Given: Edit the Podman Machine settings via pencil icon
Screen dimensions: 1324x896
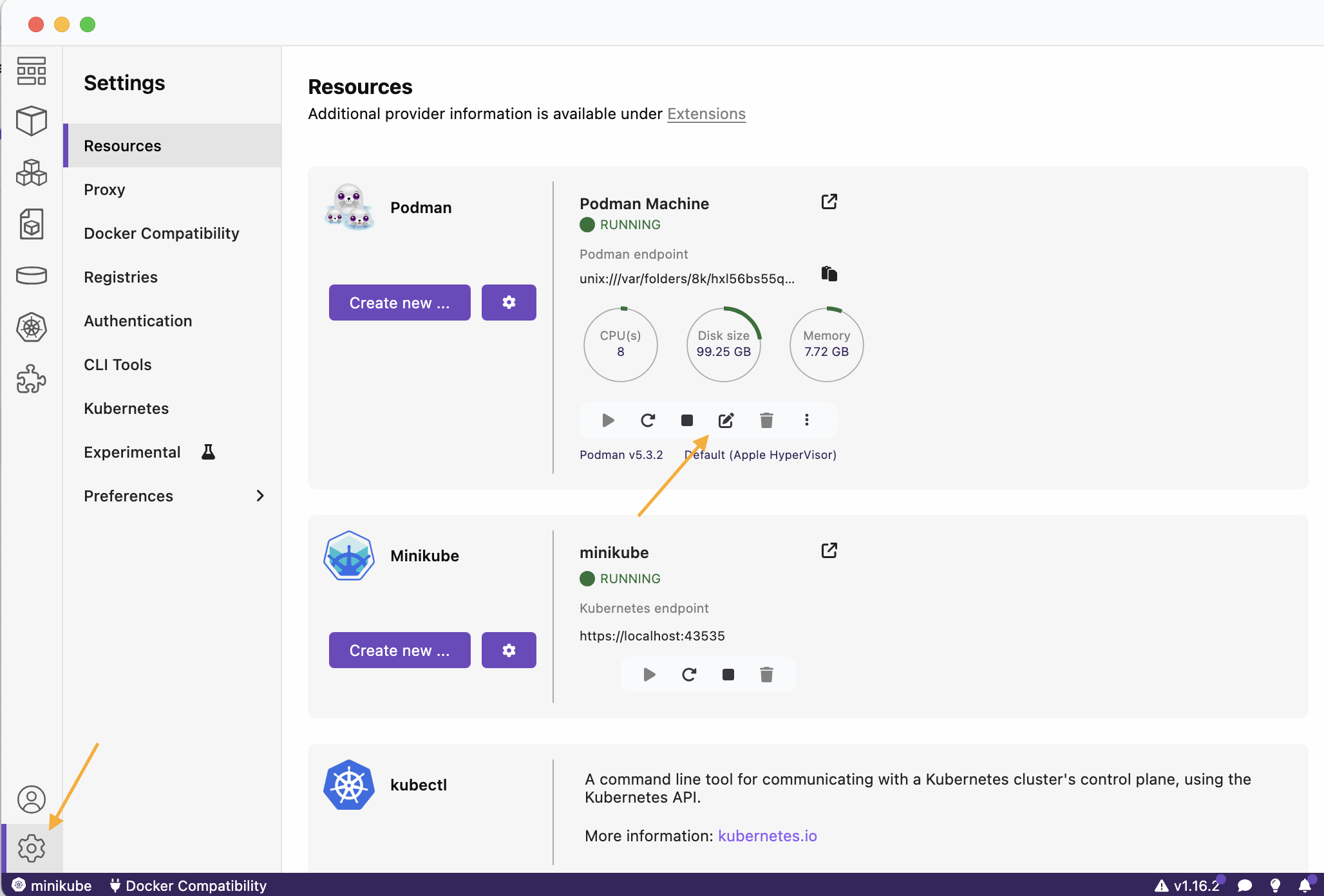Looking at the screenshot, I should coord(726,420).
